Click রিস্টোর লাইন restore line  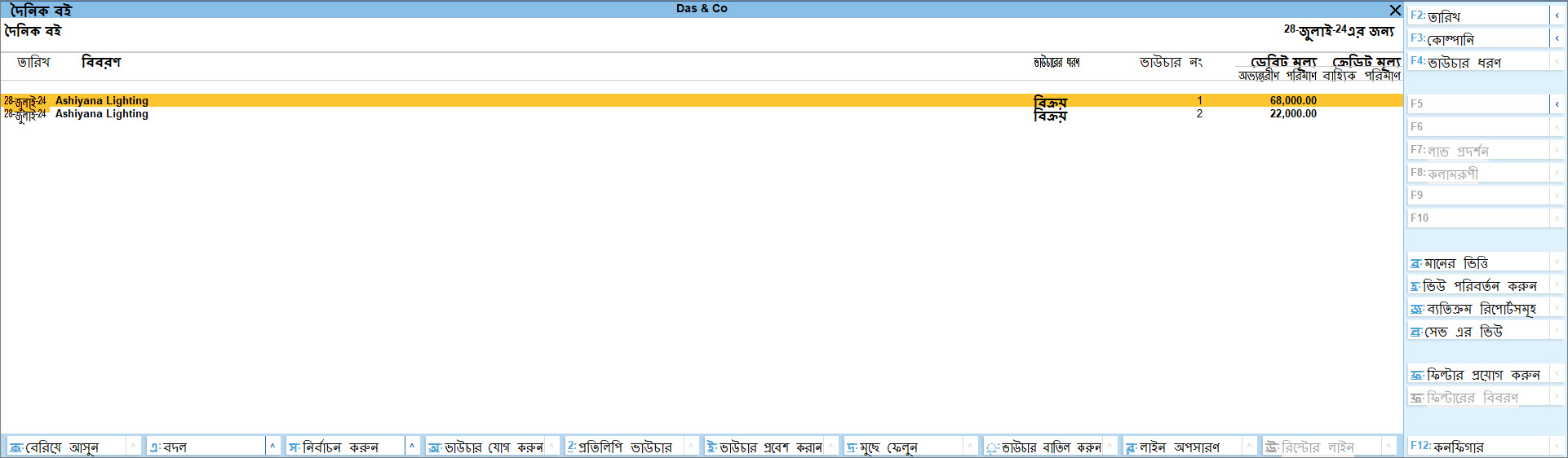1322,447
